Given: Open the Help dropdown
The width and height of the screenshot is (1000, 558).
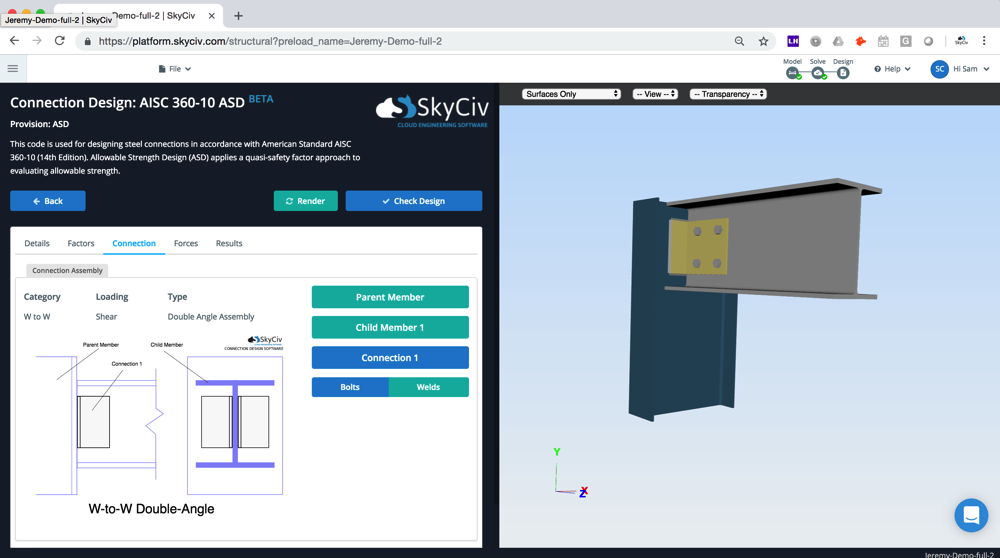Looking at the screenshot, I should pos(892,69).
